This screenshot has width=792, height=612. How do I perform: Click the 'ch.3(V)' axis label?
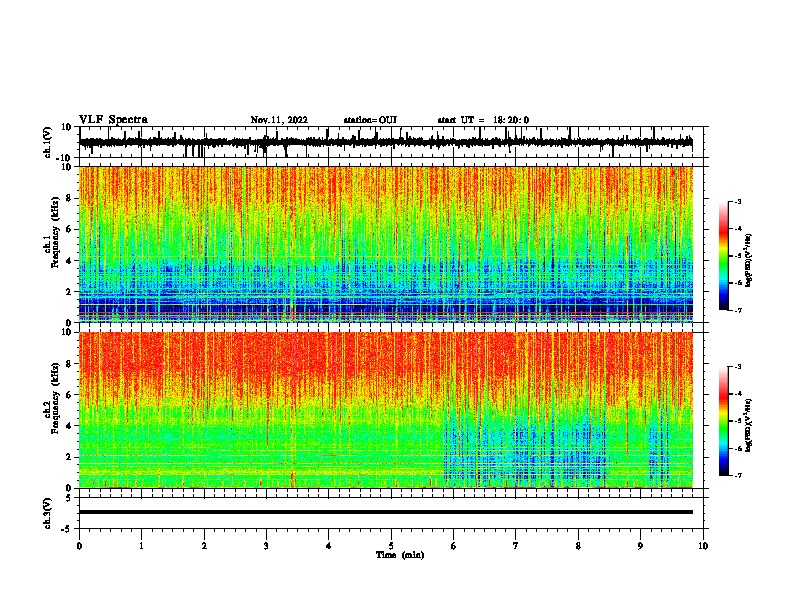click(49, 513)
